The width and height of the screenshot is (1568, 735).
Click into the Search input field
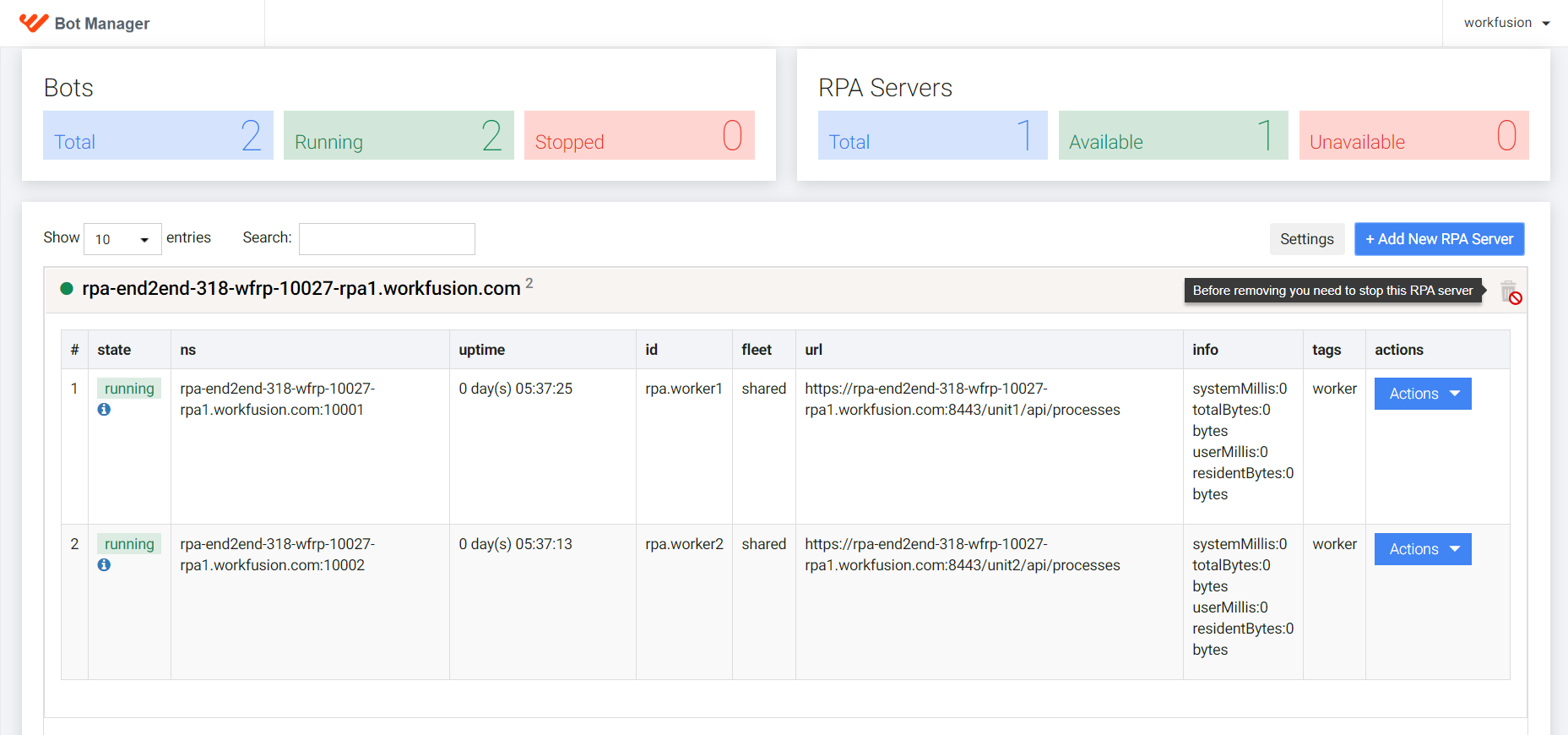point(387,239)
